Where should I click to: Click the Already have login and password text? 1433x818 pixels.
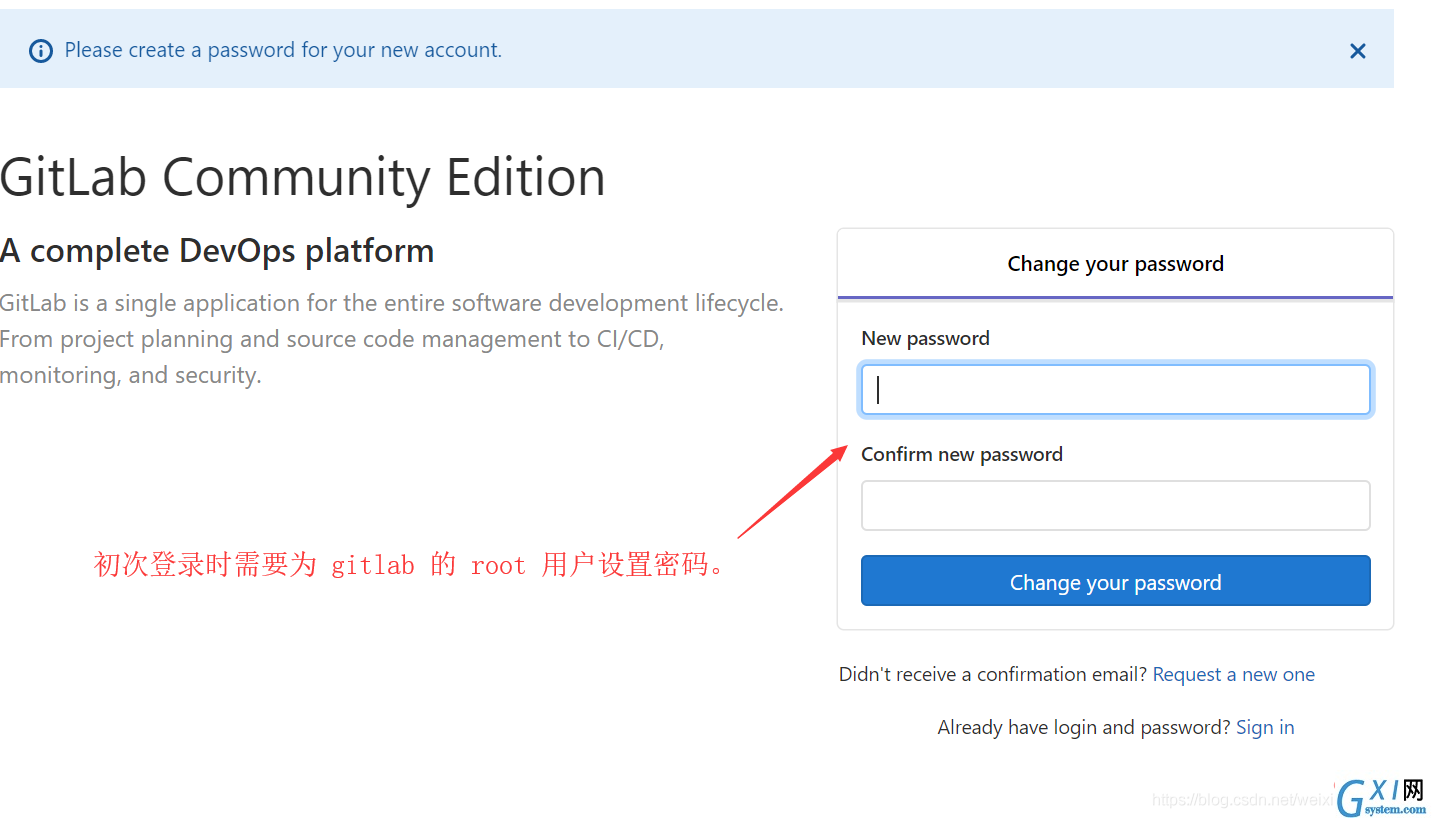tap(1084, 727)
